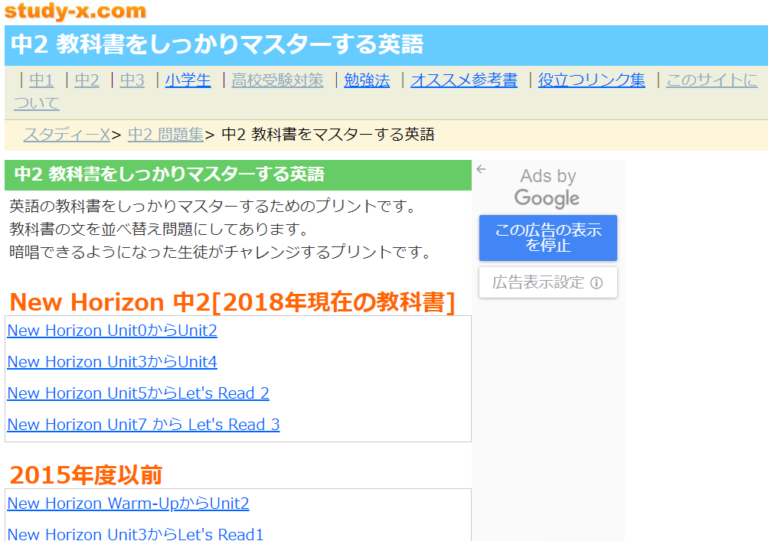Go to the 小学生 section

(x=188, y=80)
